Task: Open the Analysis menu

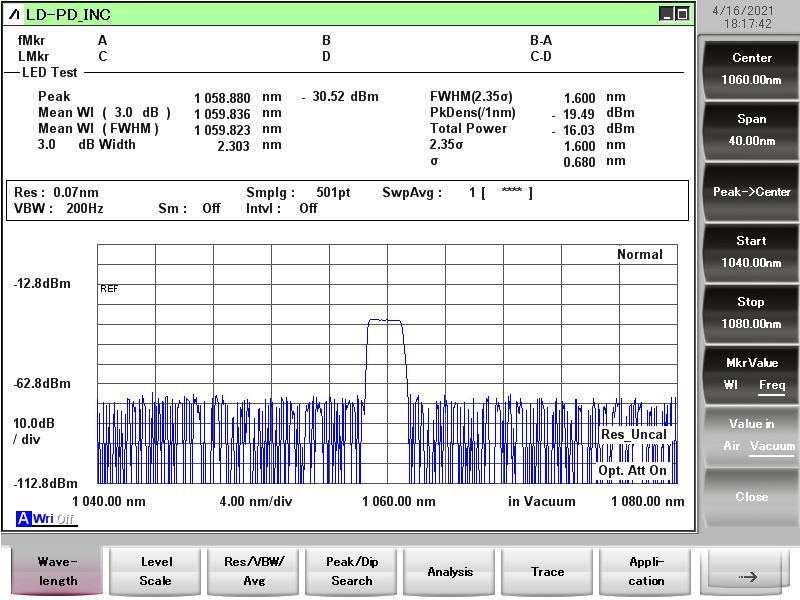Action: [450, 571]
